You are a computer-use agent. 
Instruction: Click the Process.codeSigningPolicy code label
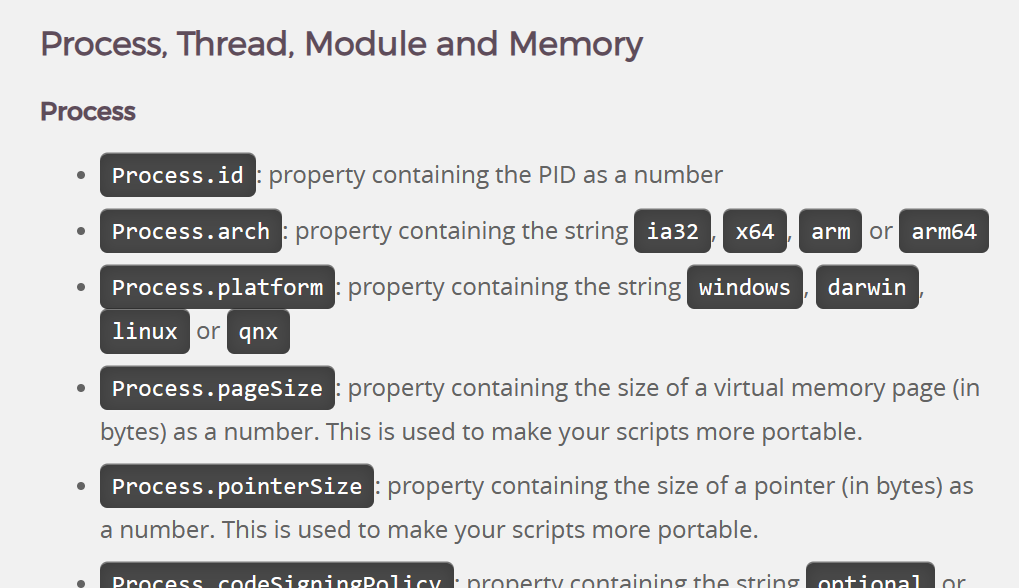point(277,579)
